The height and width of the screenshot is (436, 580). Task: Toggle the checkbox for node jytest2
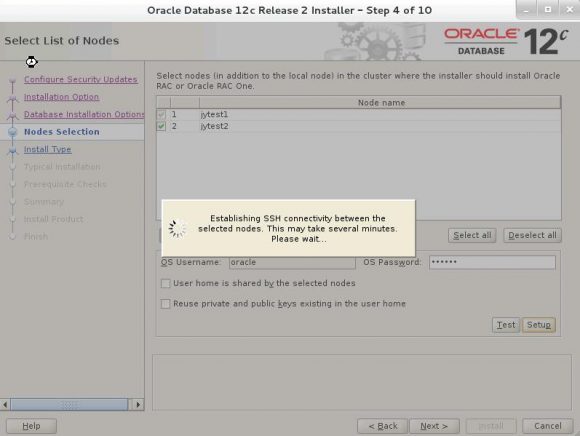point(161,126)
